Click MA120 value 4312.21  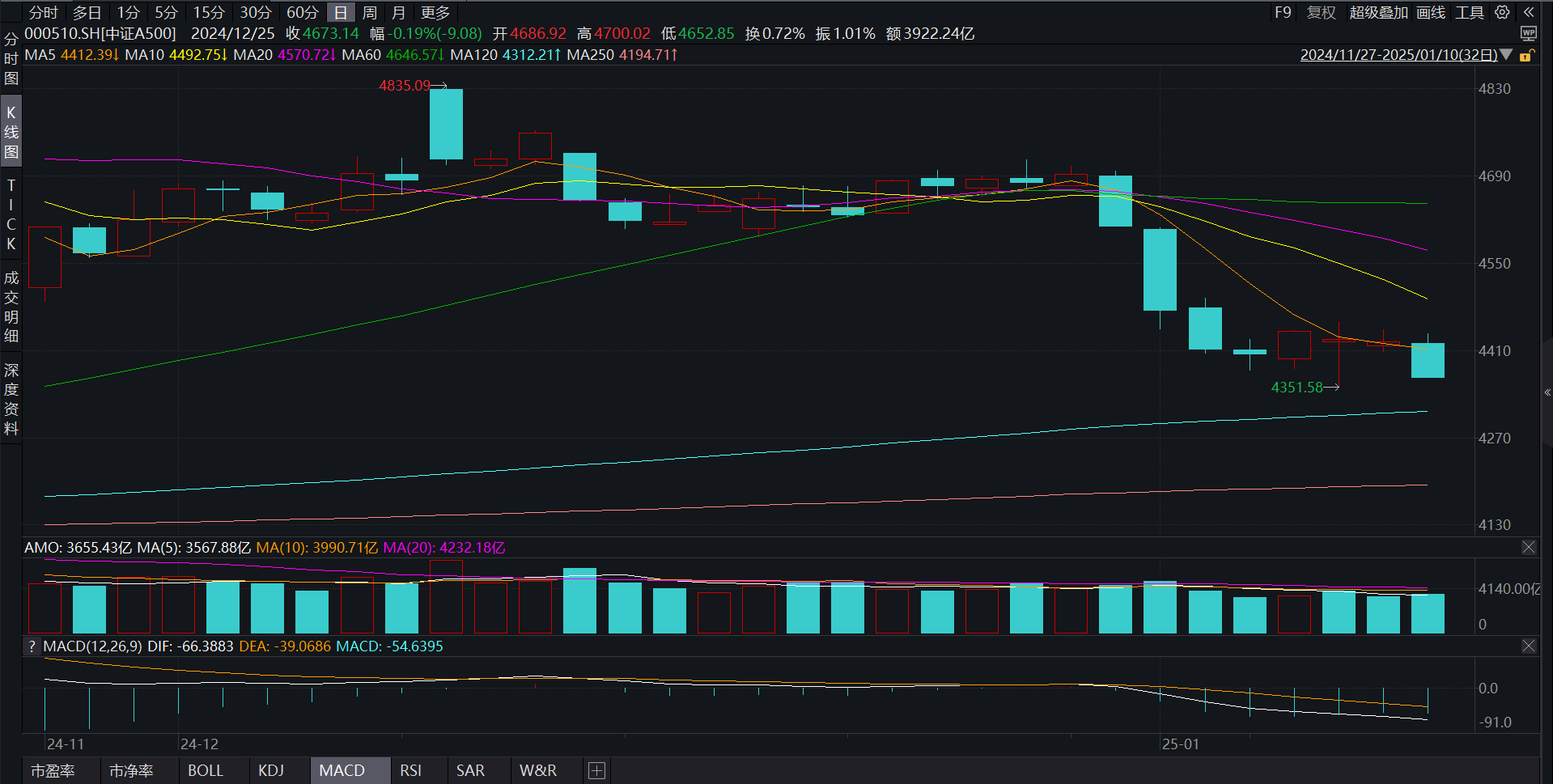coord(532,55)
